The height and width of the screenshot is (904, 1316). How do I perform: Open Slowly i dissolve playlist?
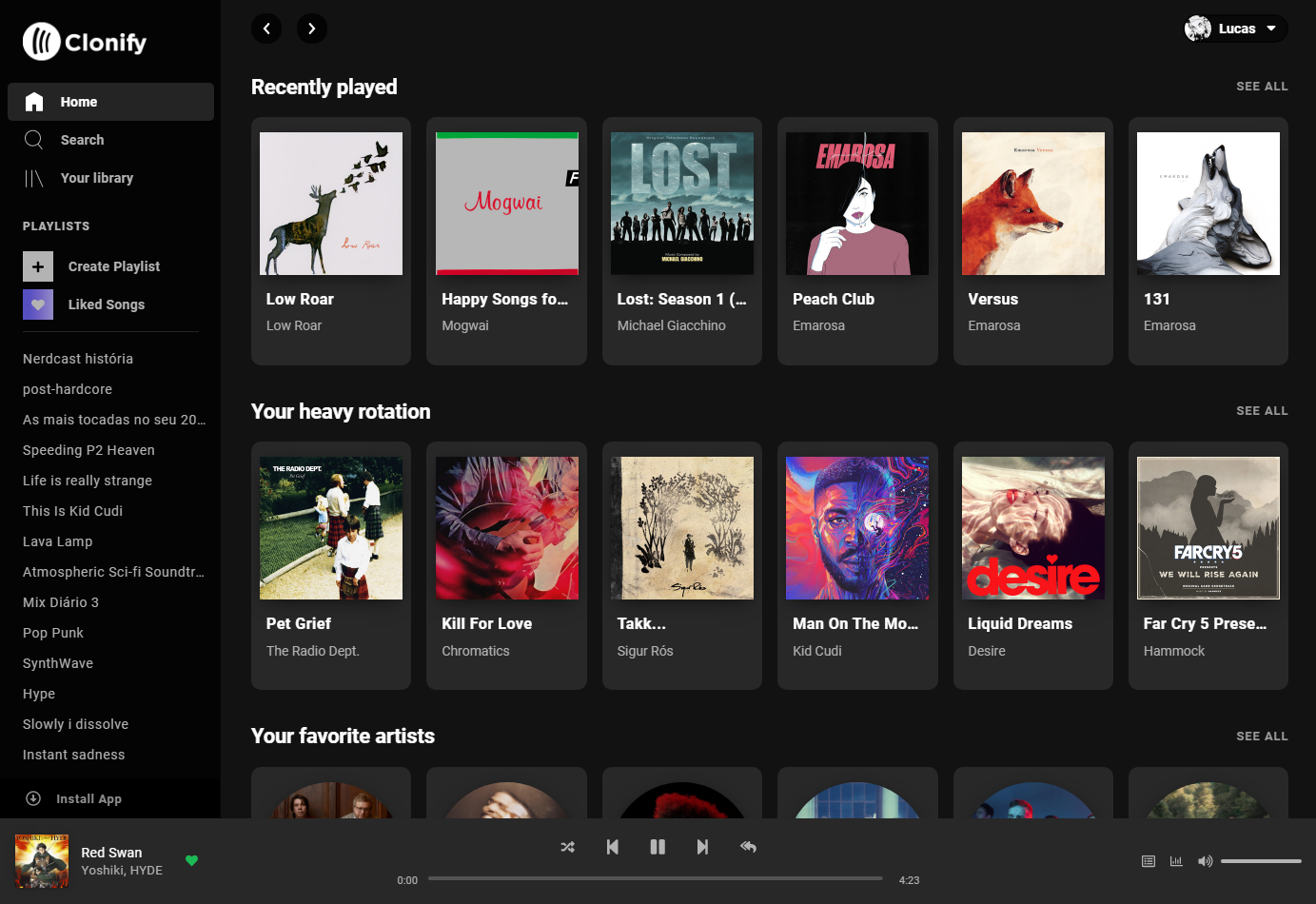(x=76, y=724)
